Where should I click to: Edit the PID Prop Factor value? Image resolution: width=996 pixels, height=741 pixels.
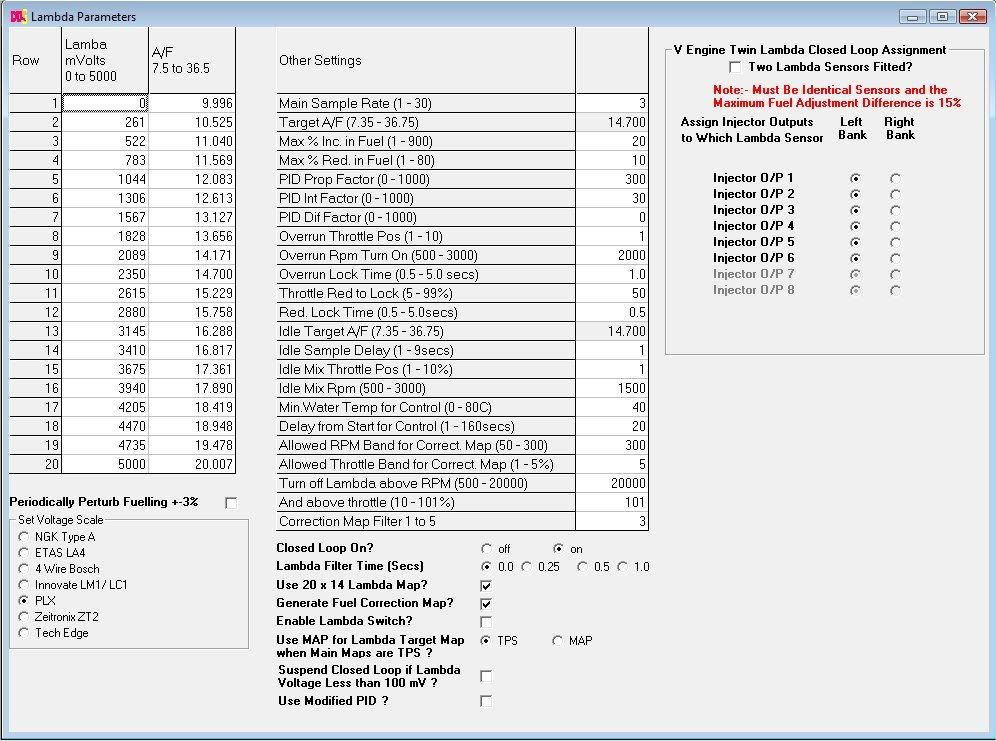[612, 179]
